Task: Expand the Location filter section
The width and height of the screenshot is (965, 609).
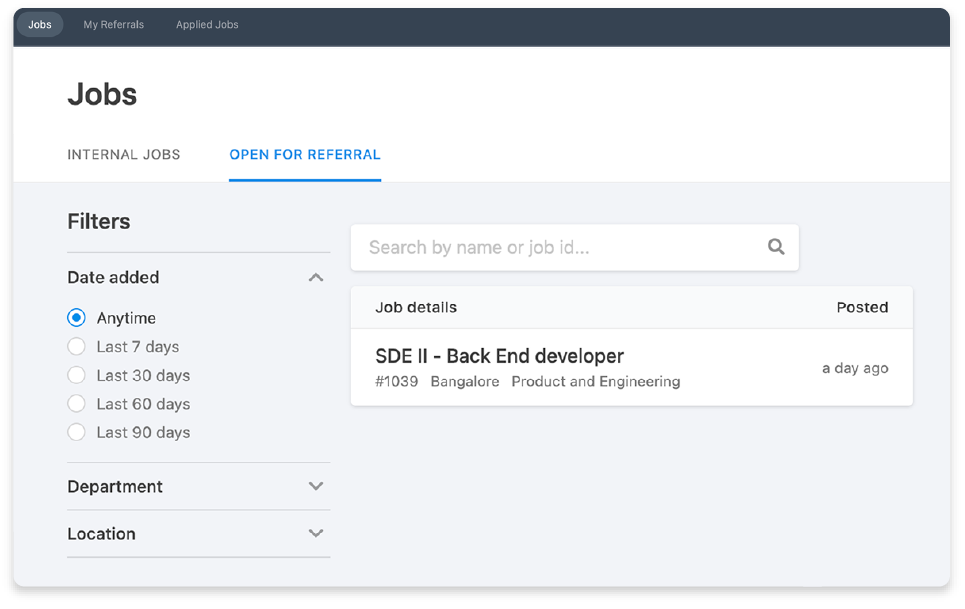Action: pyautogui.click(x=316, y=533)
